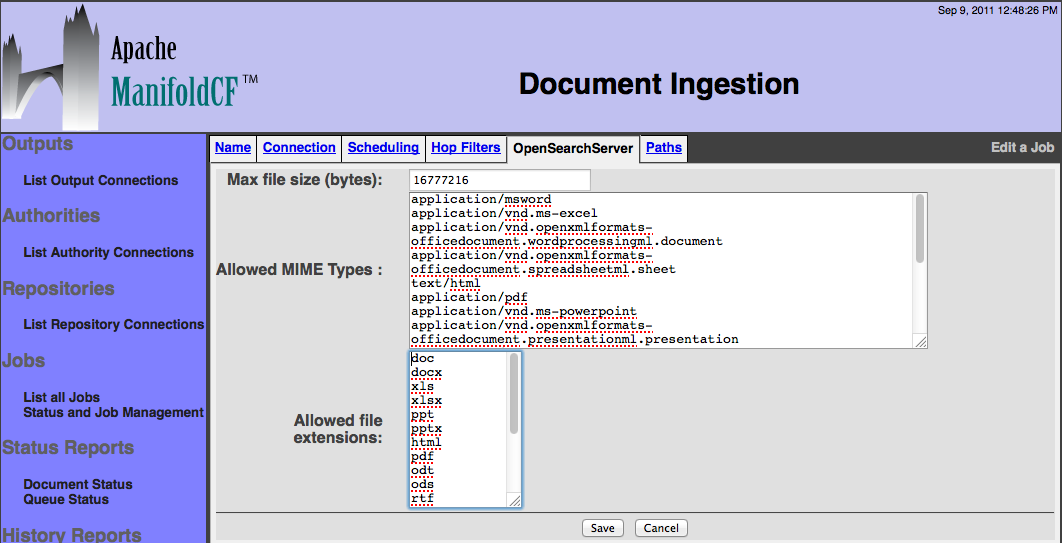
Task: Click the file extensions list scrollbar
Action: [x=514, y=395]
